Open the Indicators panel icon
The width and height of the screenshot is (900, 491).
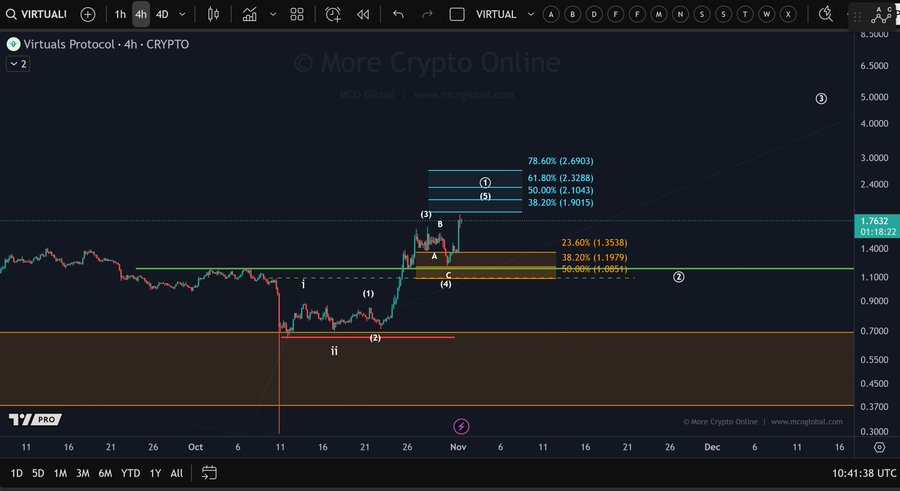[249, 14]
